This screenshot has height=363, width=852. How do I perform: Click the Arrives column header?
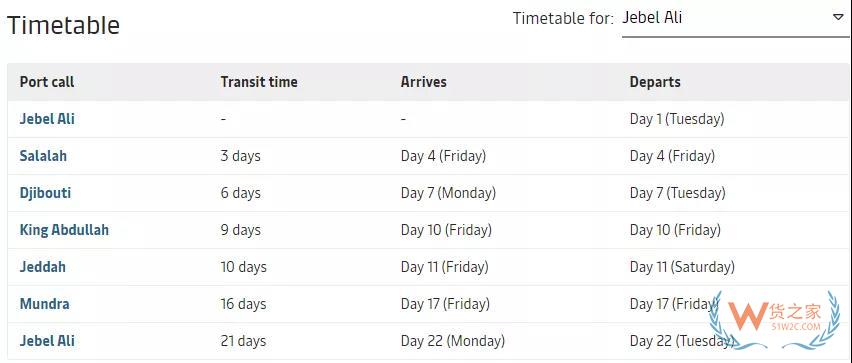click(424, 82)
